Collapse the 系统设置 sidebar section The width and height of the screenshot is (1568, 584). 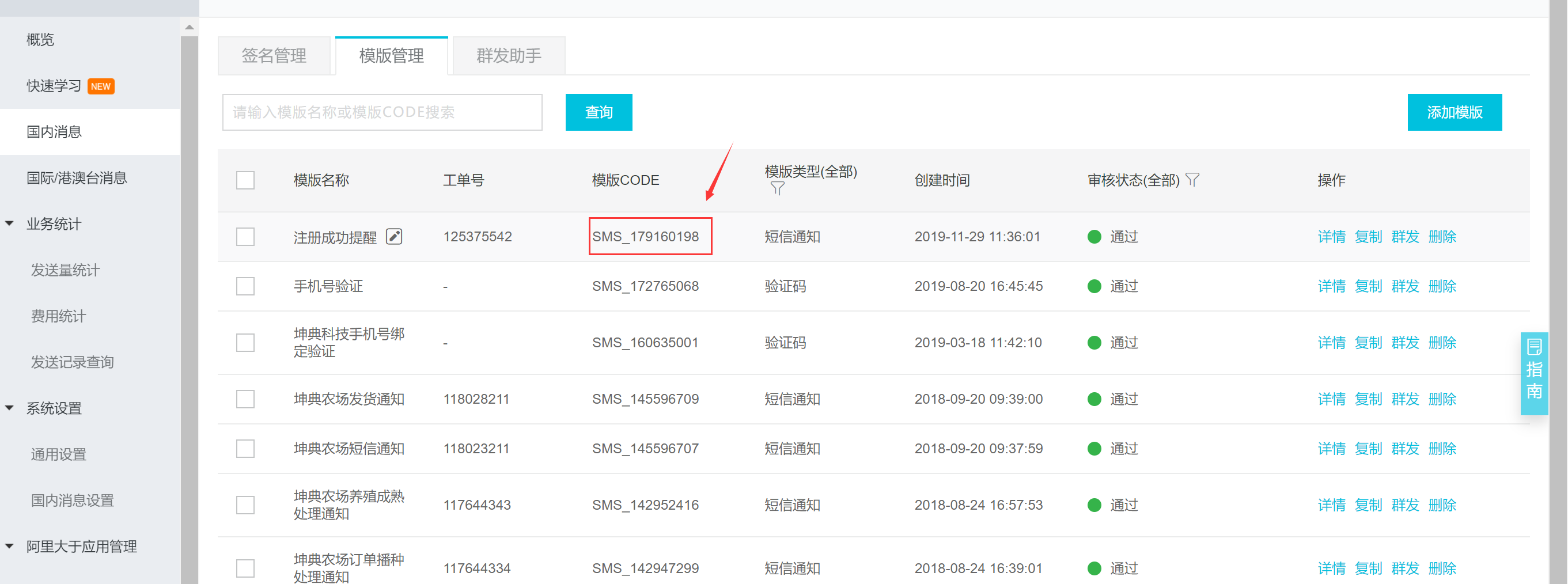tap(10, 408)
